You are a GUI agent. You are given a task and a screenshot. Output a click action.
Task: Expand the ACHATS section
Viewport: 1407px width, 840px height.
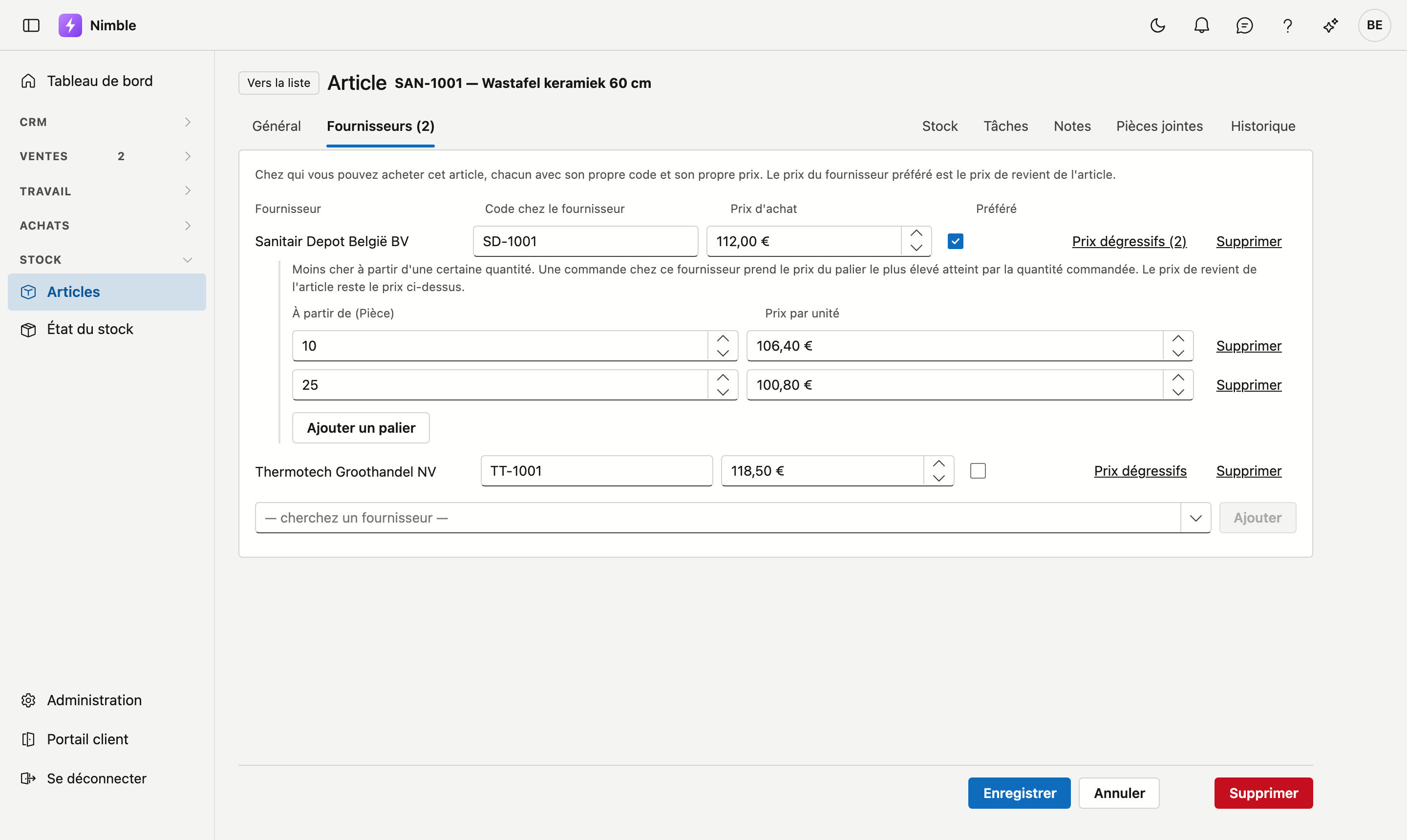tap(107, 225)
